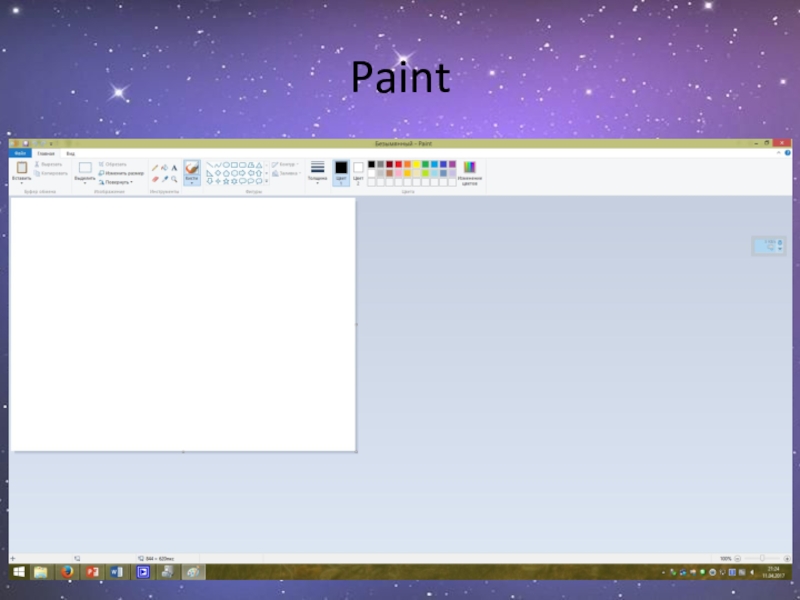Expand the Выделить select dropdown arrow

pos(85,183)
